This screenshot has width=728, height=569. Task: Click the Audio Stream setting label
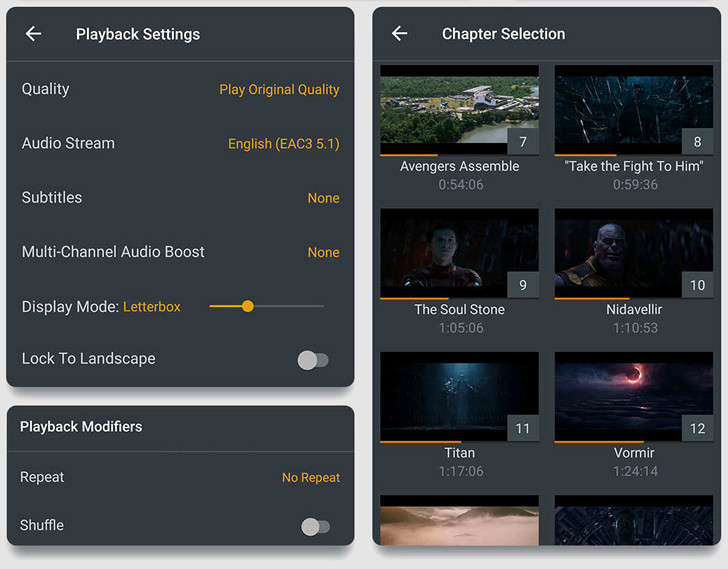[68, 143]
